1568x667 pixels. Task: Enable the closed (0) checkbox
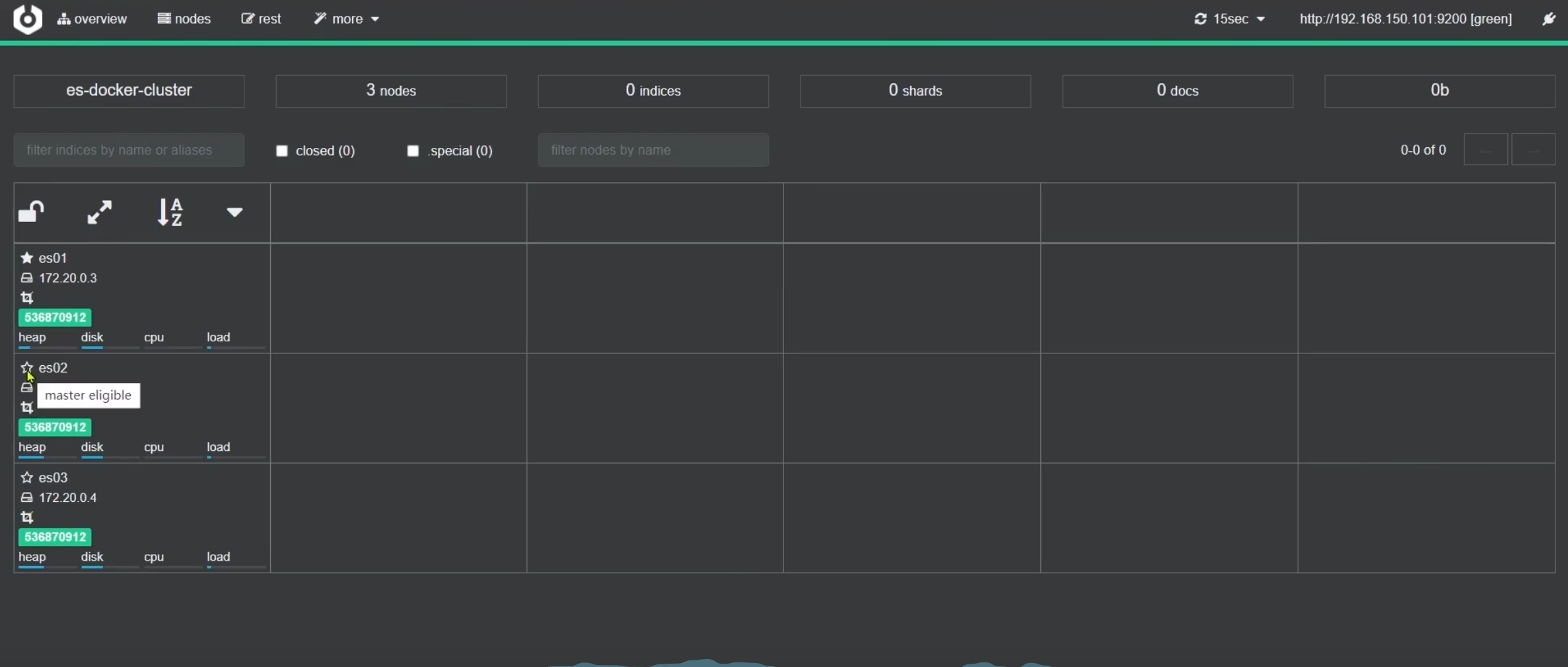pos(282,151)
